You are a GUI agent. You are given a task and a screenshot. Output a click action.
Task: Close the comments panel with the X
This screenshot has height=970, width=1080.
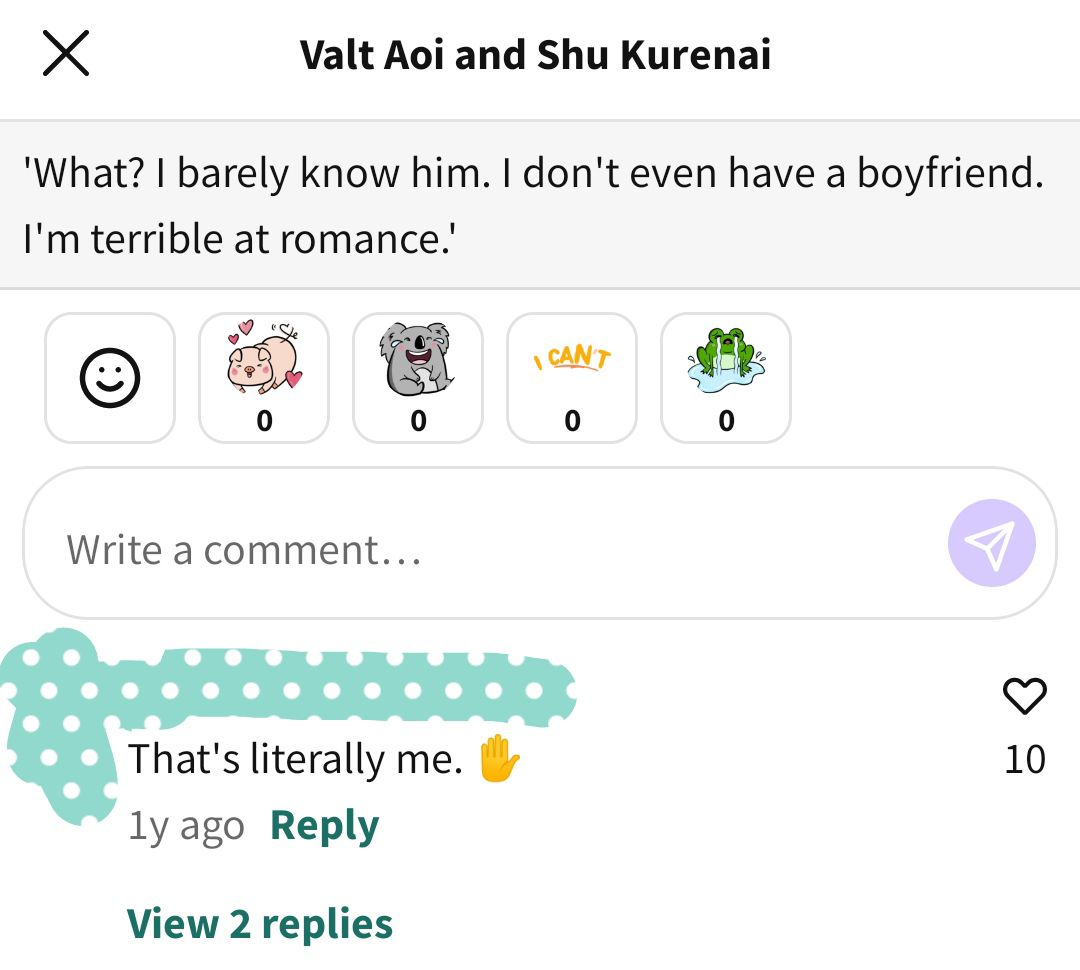coord(66,53)
